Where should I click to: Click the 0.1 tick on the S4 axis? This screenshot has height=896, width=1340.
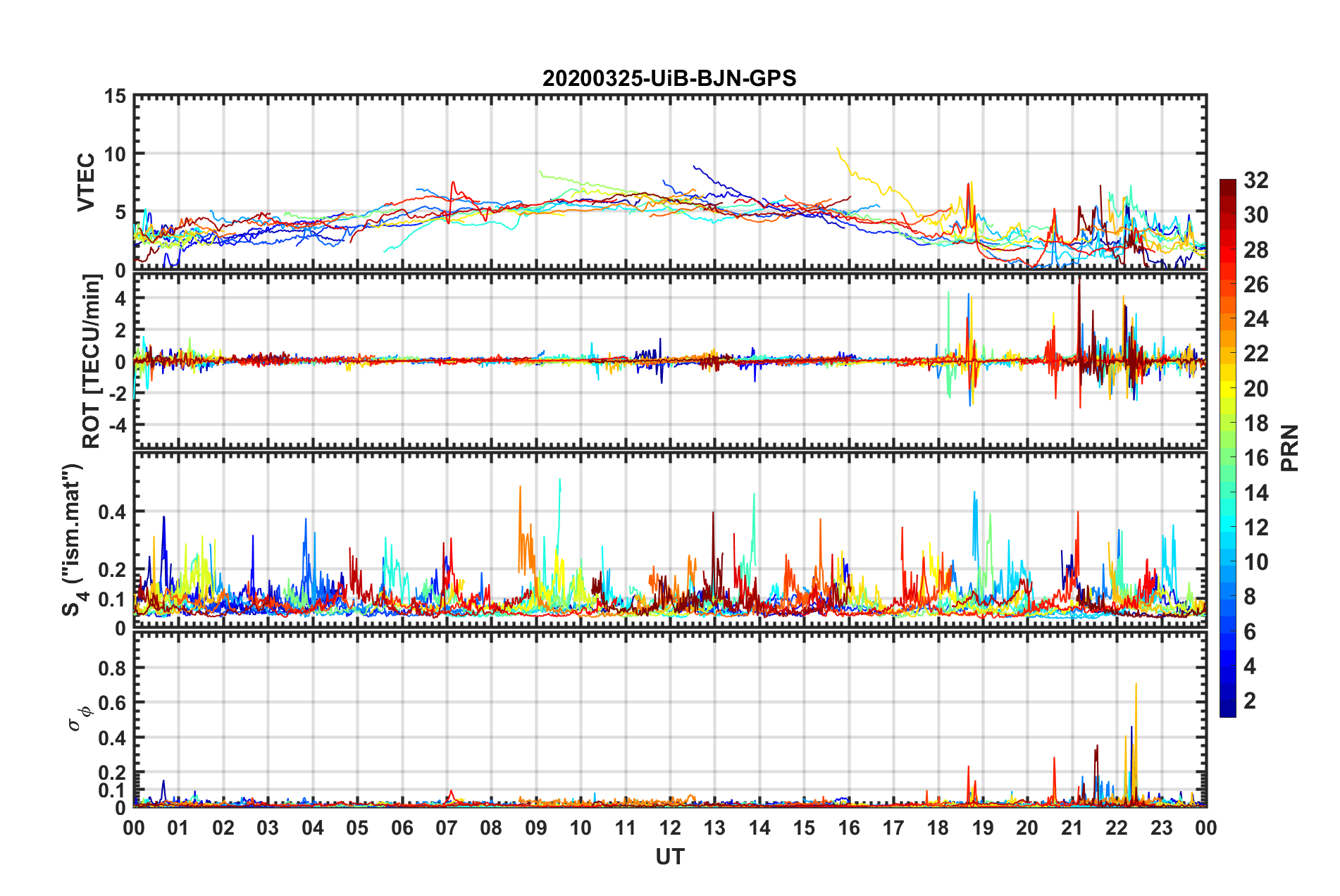113,599
